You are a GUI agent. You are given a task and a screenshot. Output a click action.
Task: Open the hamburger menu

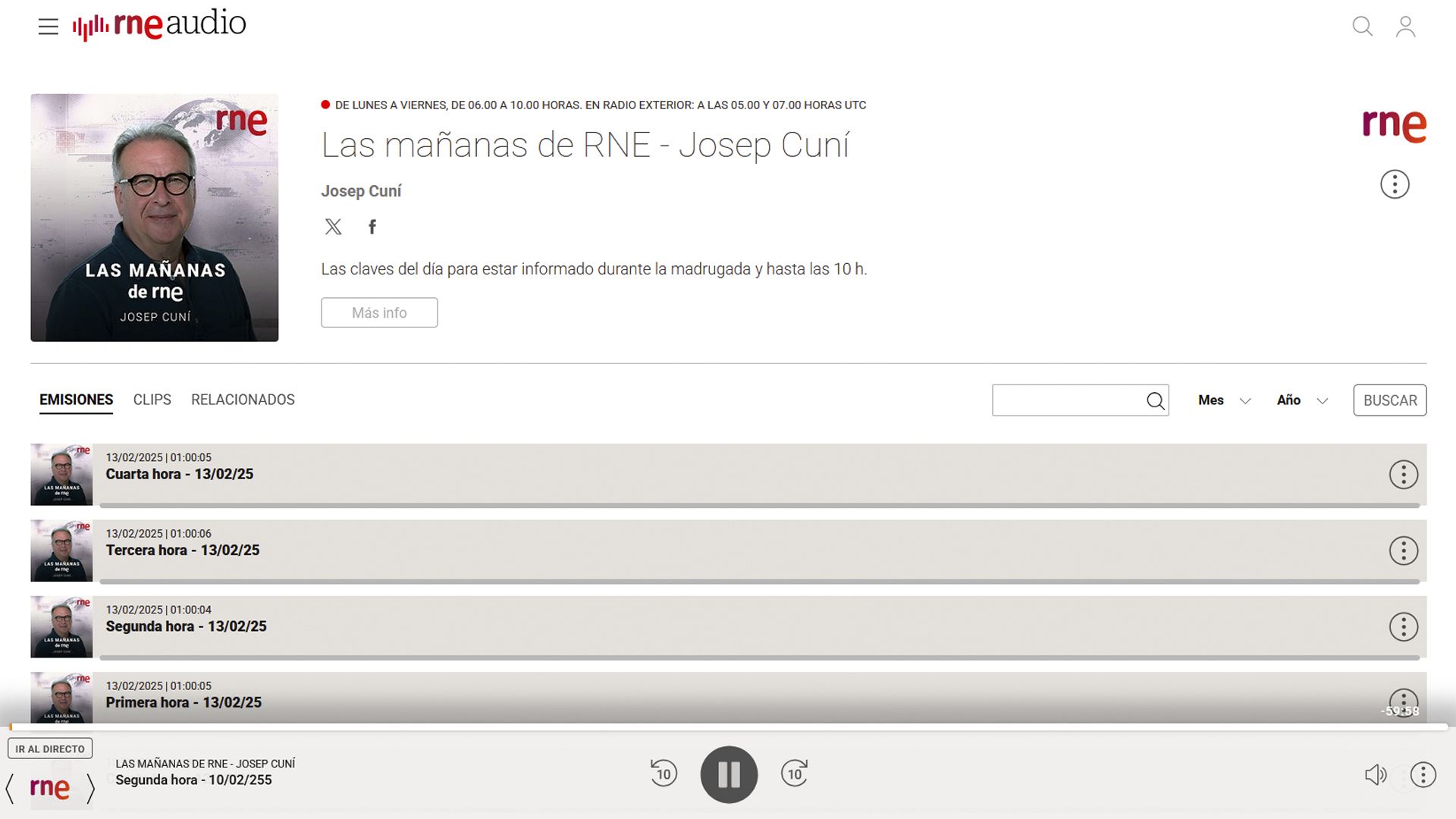coord(48,27)
